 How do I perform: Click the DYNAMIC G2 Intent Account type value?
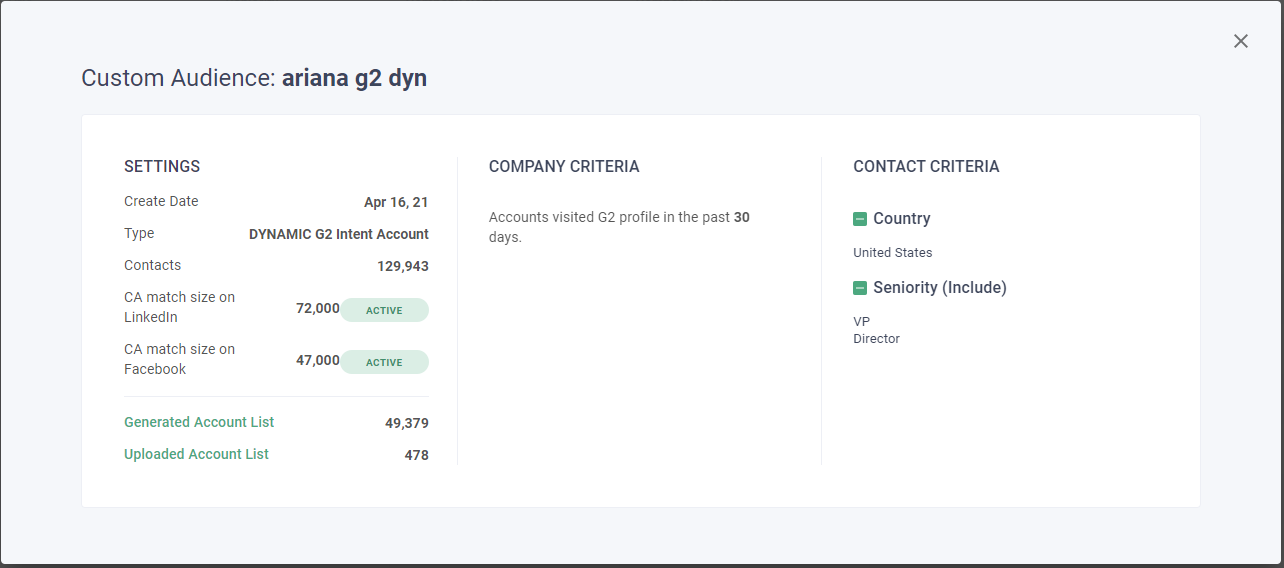click(338, 234)
